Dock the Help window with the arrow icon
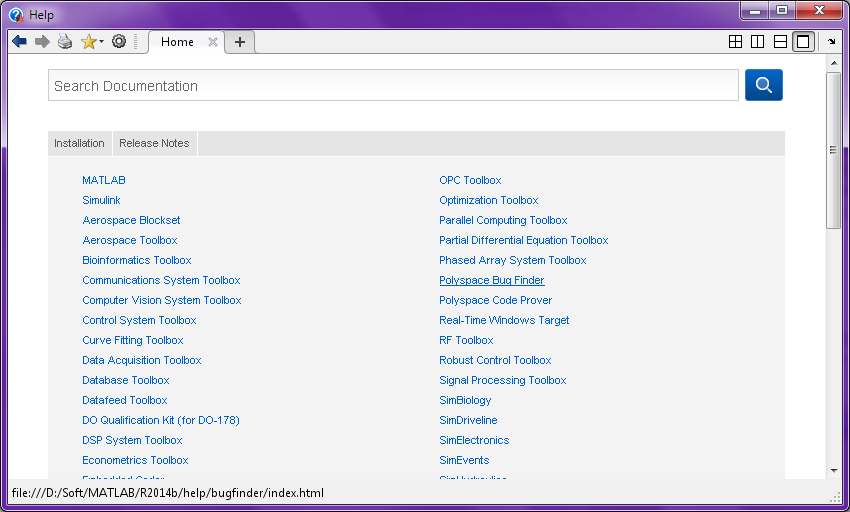Viewport: 850px width, 512px height. (832, 41)
